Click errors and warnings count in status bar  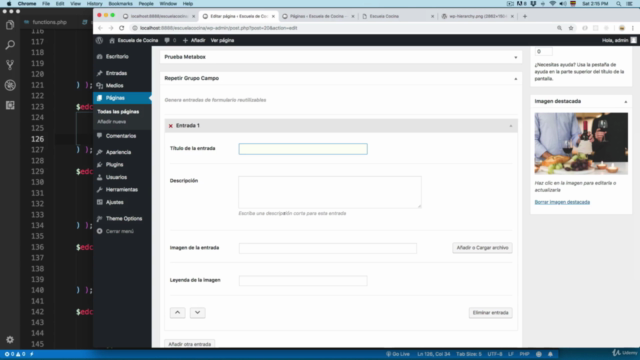(15, 354)
